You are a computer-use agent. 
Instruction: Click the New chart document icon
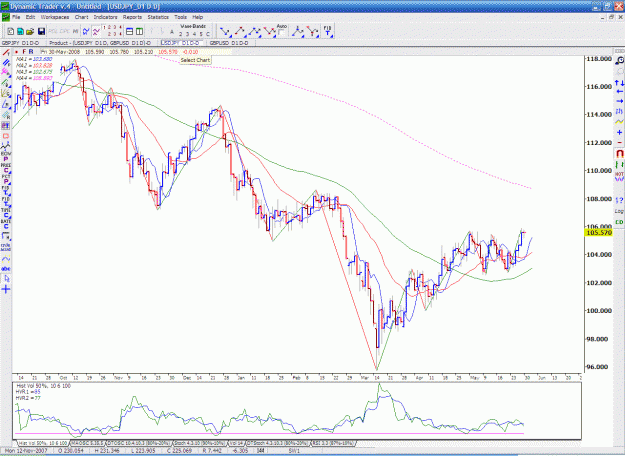(11, 31)
